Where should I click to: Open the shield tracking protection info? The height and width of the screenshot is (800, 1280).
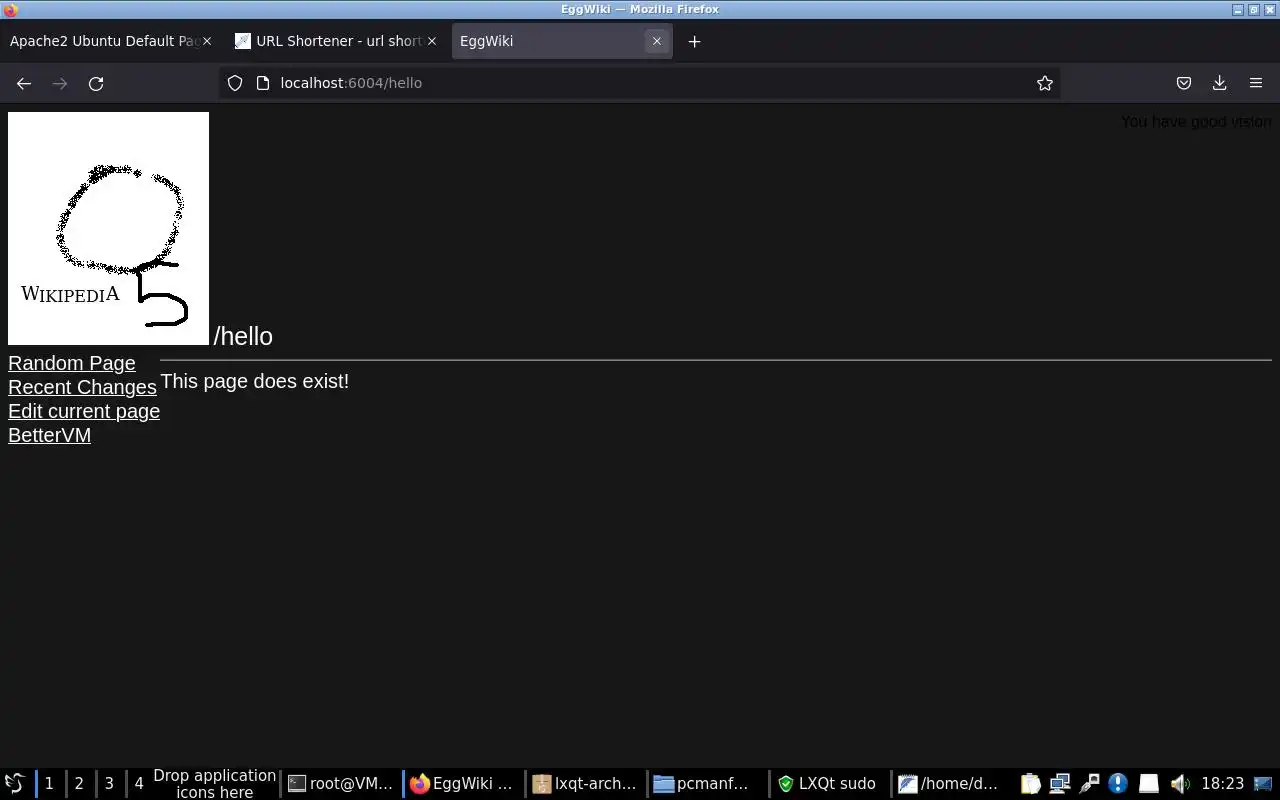pyautogui.click(x=235, y=83)
